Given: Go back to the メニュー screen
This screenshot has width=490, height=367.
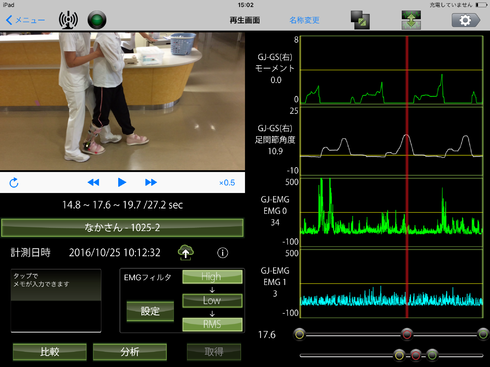Looking at the screenshot, I should (x=25, y=20).
